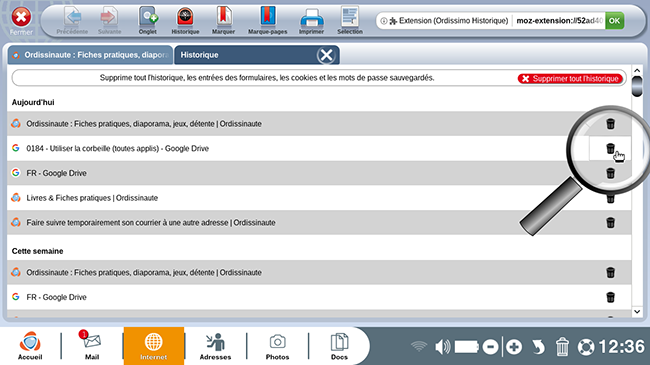The width and height of the screenshot is (650, 365).
Task: Click the green OK button
Action: 614,20
